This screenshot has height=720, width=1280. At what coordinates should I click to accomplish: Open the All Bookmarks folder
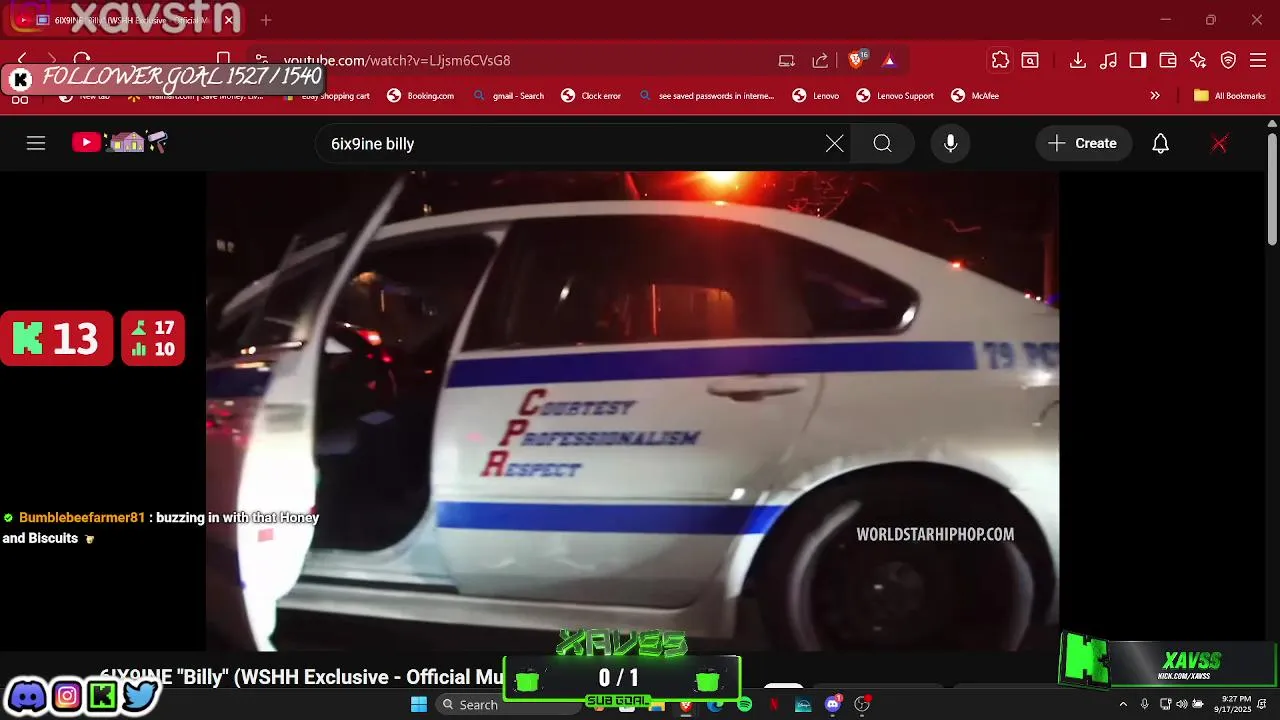coord(1230,96)
